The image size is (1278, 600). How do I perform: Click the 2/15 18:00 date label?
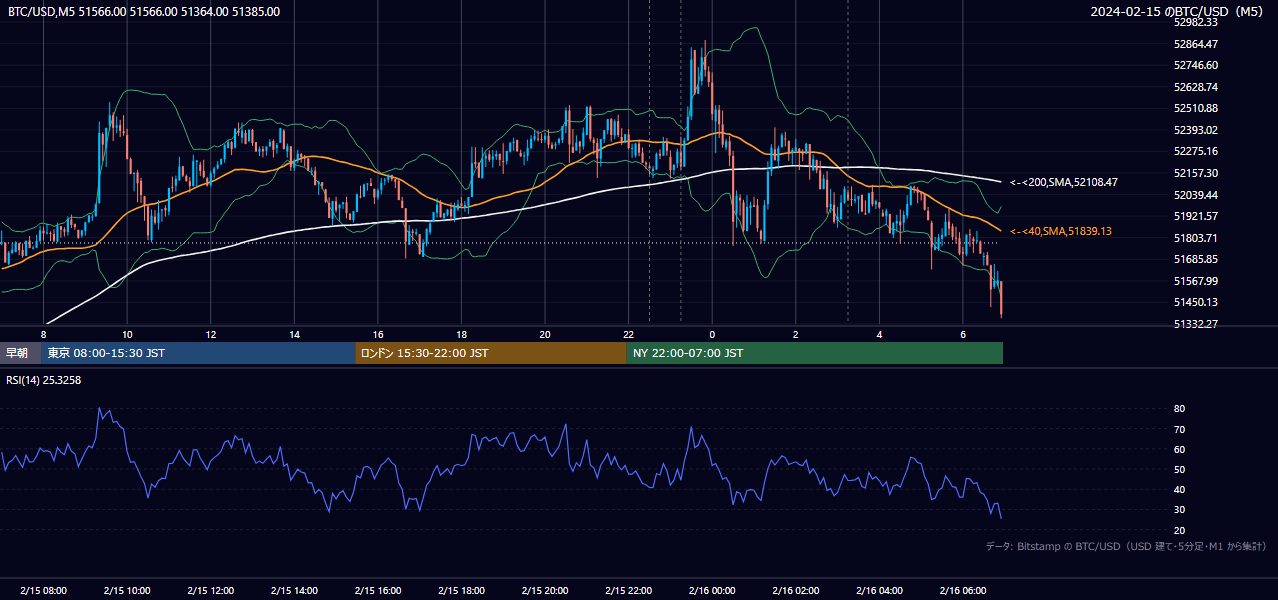coord(462,590)
